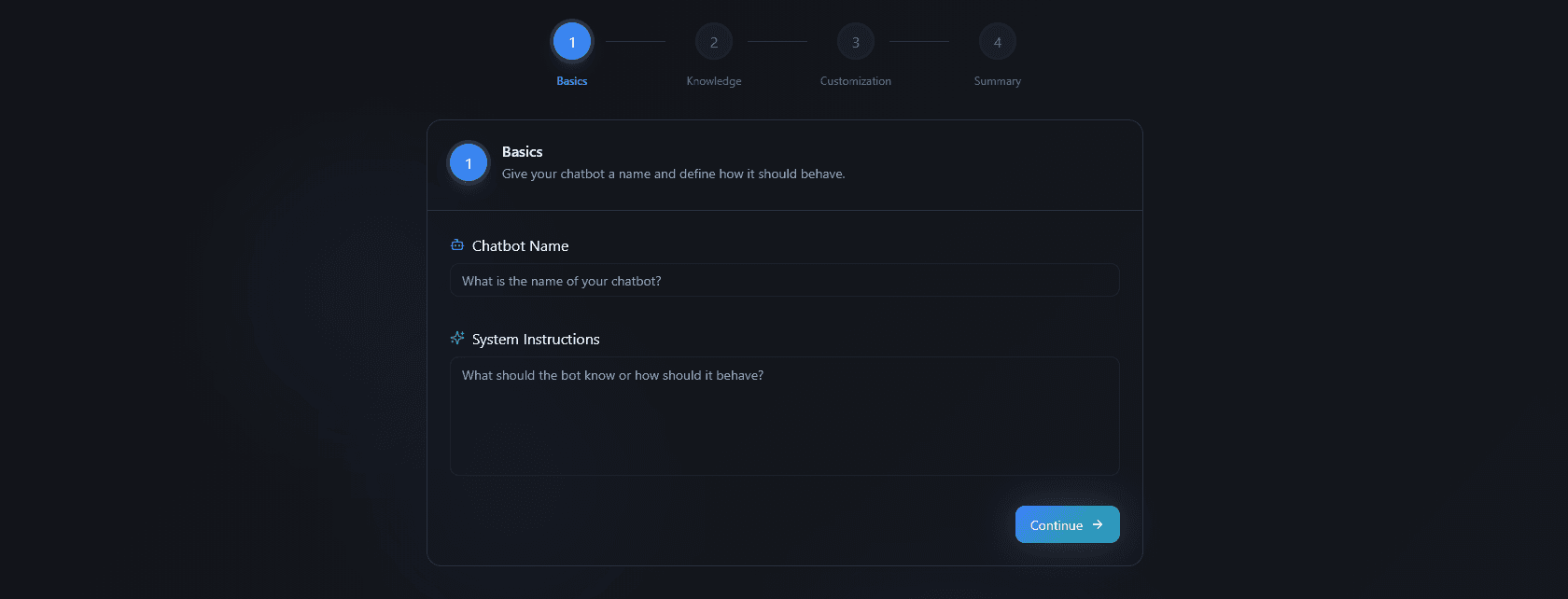Click the robot icon beside Chatbot Name
Screen dimensions: 1568x599
click(456, 244)
